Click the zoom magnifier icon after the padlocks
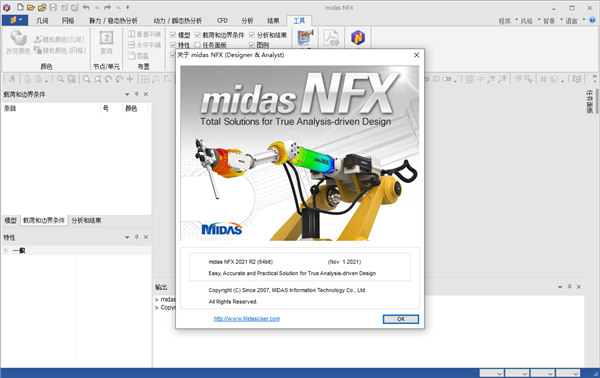Viewport: 600px width, 378px height. pos(60,79)
